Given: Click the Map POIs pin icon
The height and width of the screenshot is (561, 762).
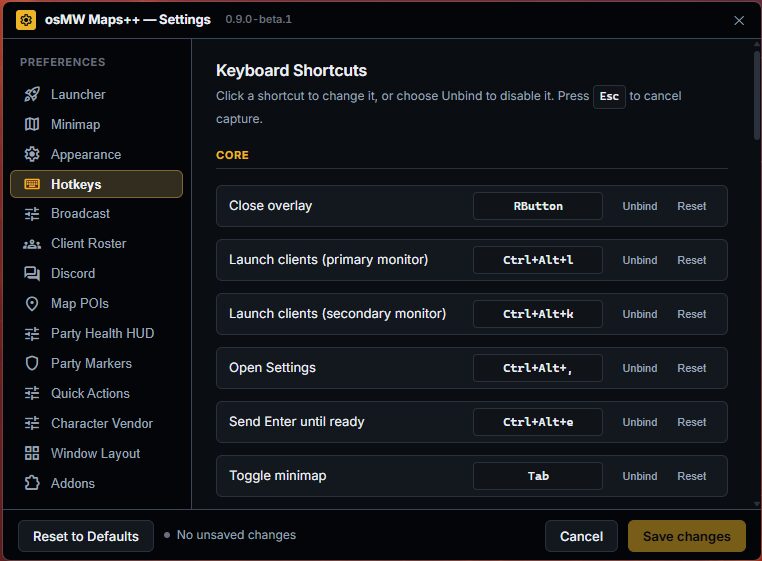Looking at the screenshot, I should pos(32,304).
